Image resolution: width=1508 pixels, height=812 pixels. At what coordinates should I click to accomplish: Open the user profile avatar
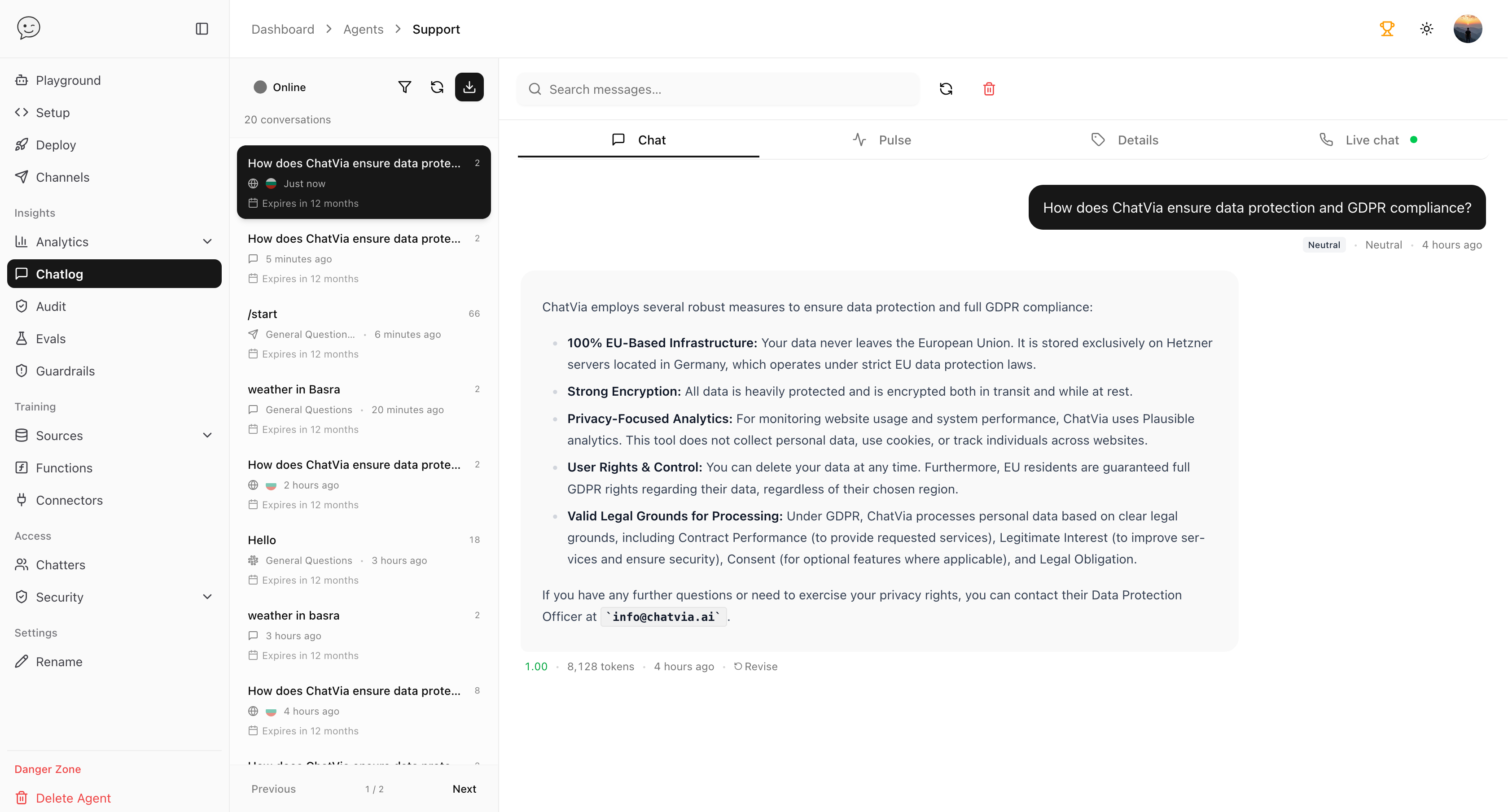point(1468,29)
